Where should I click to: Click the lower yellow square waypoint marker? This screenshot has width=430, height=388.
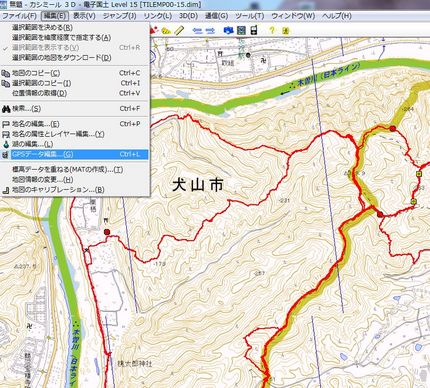414,201
